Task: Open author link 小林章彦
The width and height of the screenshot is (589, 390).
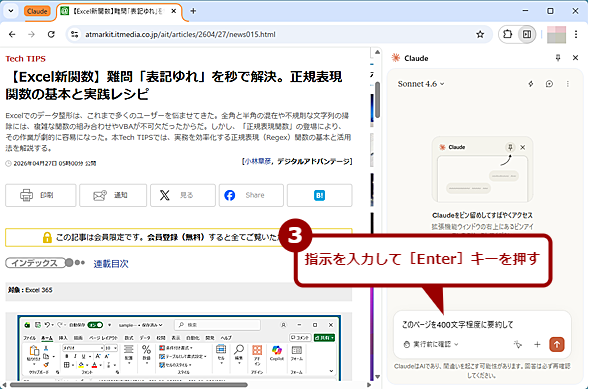Action: pos(257,162)
